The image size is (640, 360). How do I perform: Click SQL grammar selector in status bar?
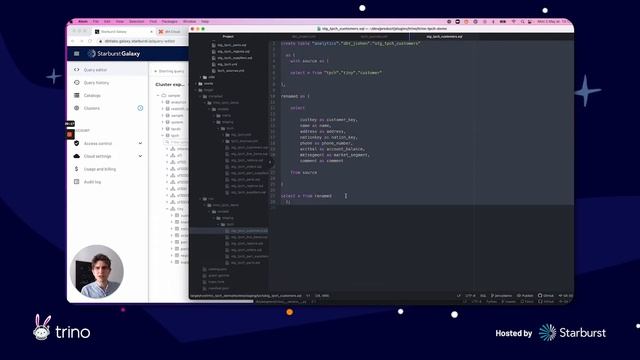point(483,296)
